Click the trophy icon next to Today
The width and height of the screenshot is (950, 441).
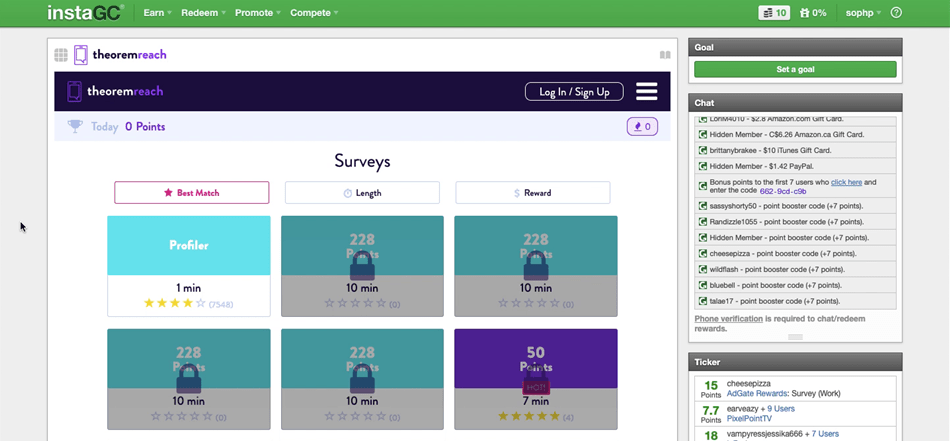[75, 127]
